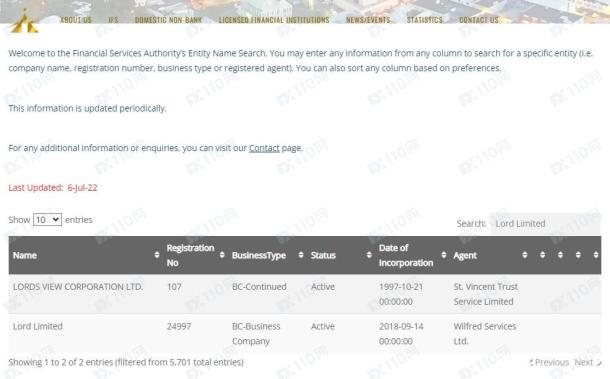610x379 pixels.
Task: Open the Show entries count dropdown
Action: point(47,220)
